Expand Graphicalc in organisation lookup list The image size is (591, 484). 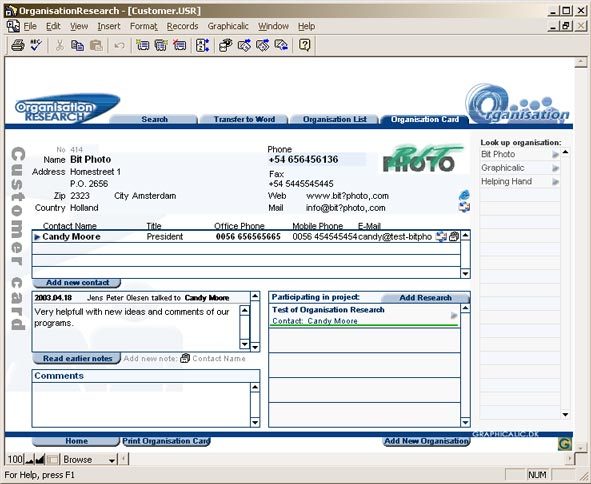(555, 168)
